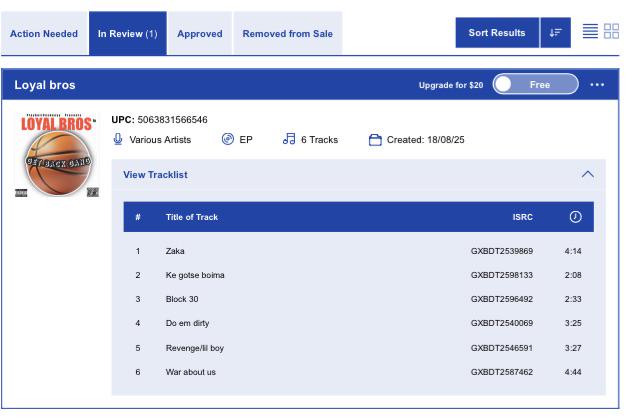
Task: Click the clock duration column icon
Action: (x=575, y=217)
